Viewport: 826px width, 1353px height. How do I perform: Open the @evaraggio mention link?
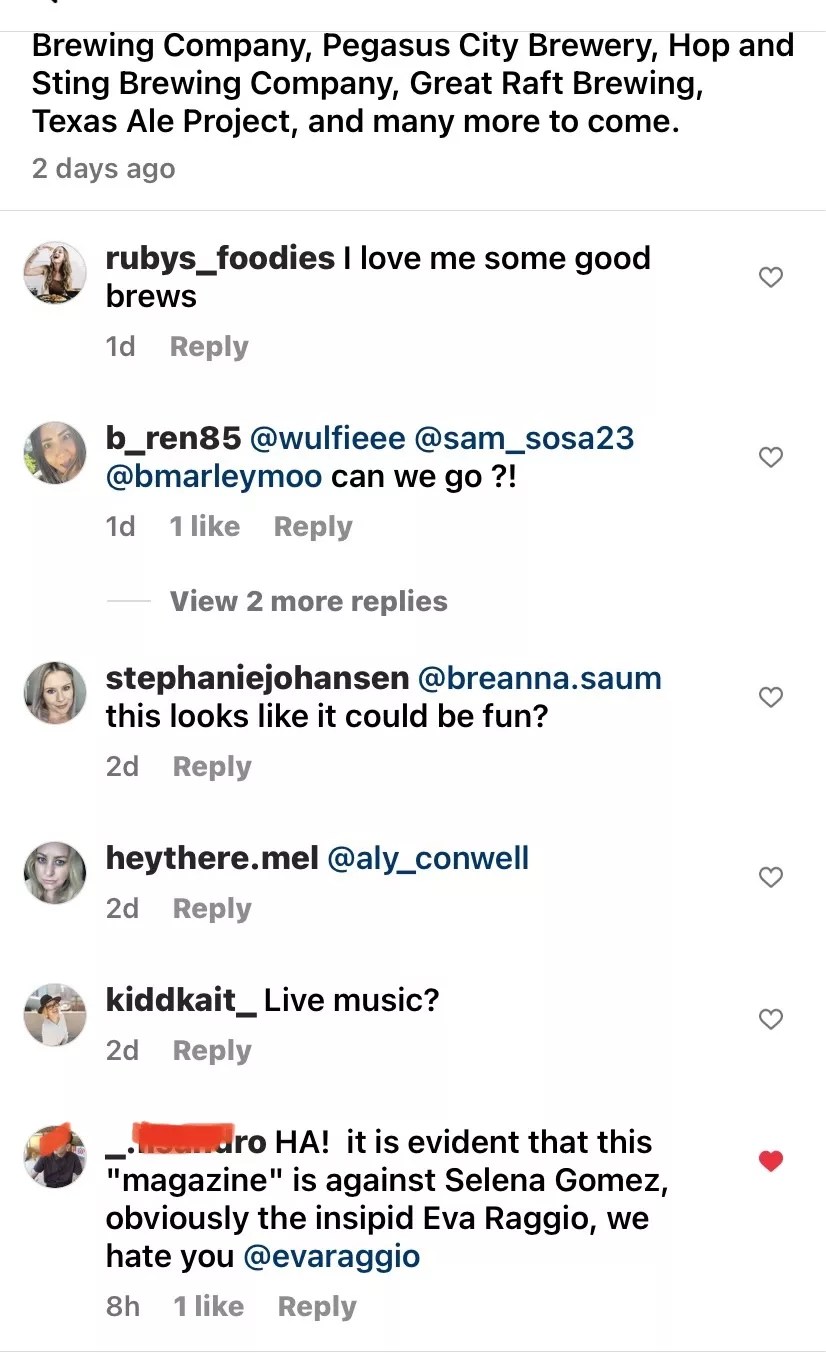(332, 1256)
